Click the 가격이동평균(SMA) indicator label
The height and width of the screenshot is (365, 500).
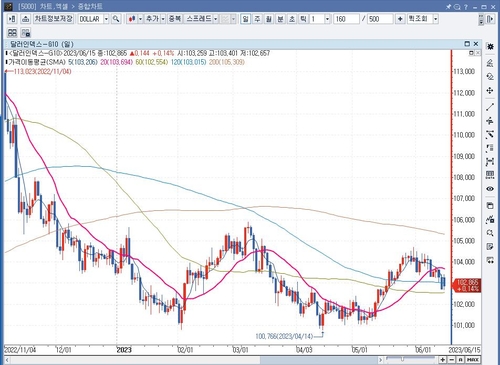click(37, 62)
